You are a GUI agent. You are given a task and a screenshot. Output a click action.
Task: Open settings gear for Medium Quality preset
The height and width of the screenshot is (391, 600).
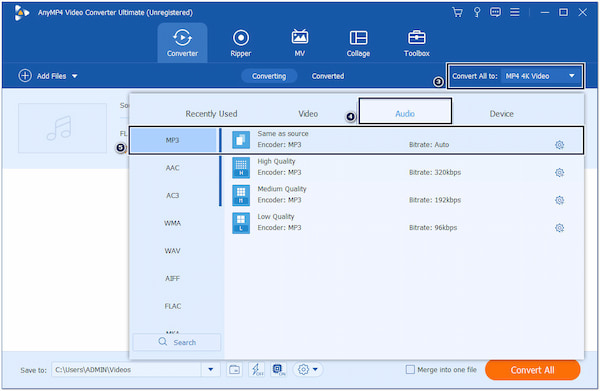point(559,200)
